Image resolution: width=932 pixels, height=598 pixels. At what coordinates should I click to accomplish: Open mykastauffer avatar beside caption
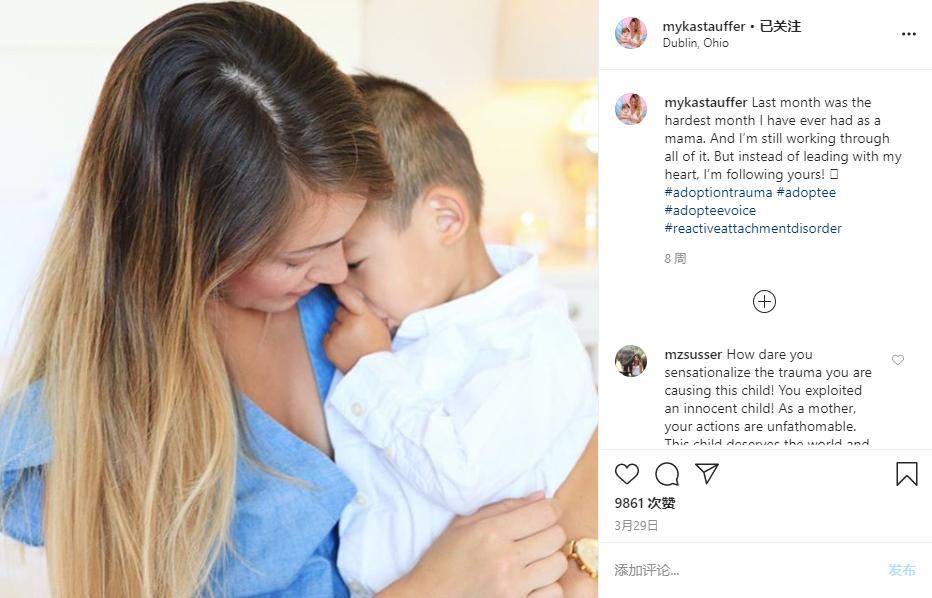click(631, 109)
